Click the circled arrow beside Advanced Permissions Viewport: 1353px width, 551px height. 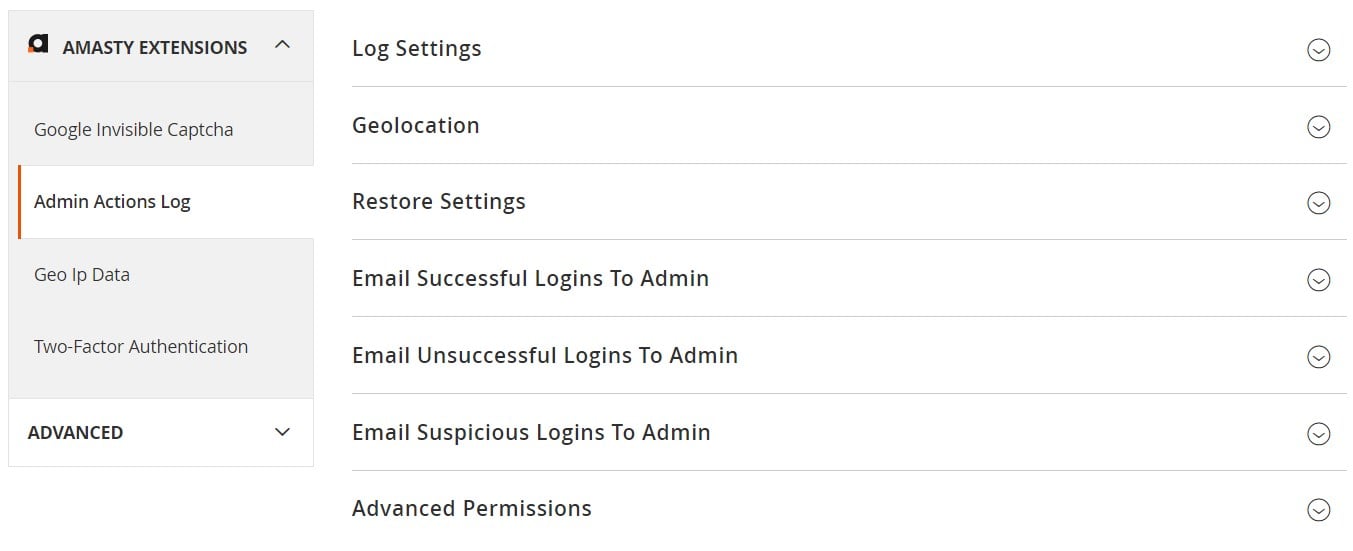tap(1319, 510)
